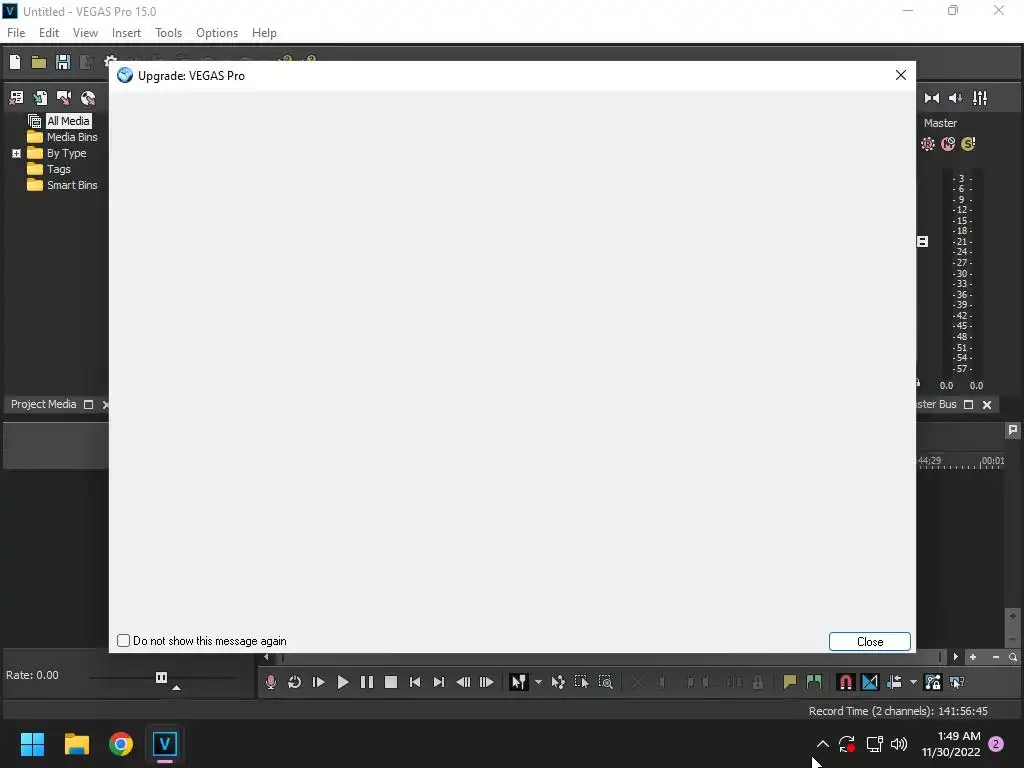Open the Normal Edit tool dropdown arrow
Viewport: 1024px width, 768px height.
538,682
